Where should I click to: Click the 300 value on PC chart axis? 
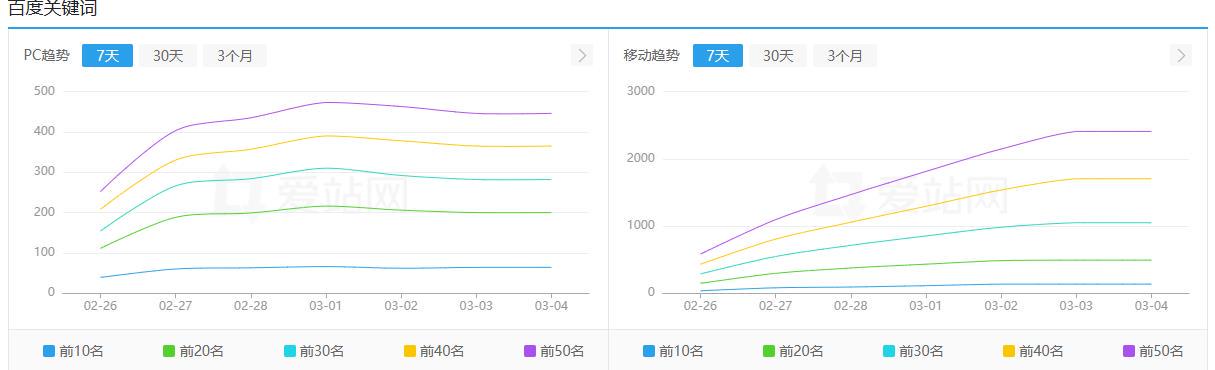[x=44, y=172]
